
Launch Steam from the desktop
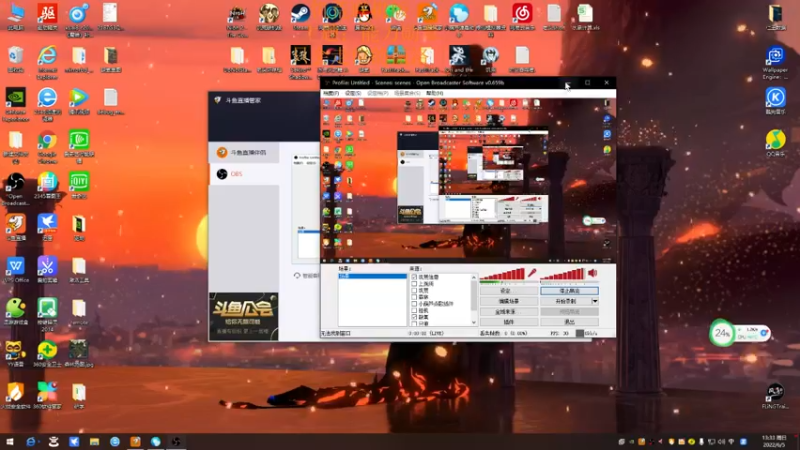[299, 14]
